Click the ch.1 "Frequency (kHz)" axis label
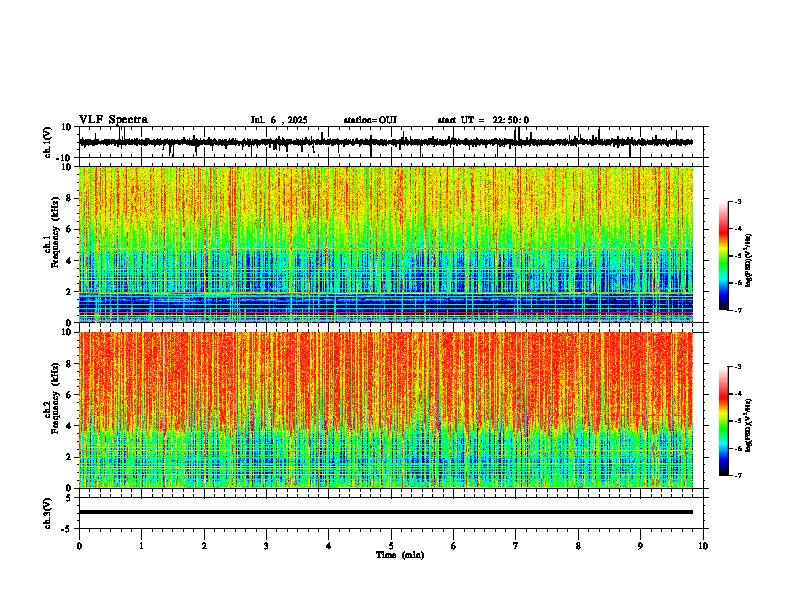This screenshot has width=792, height=612. coord(55,232)
